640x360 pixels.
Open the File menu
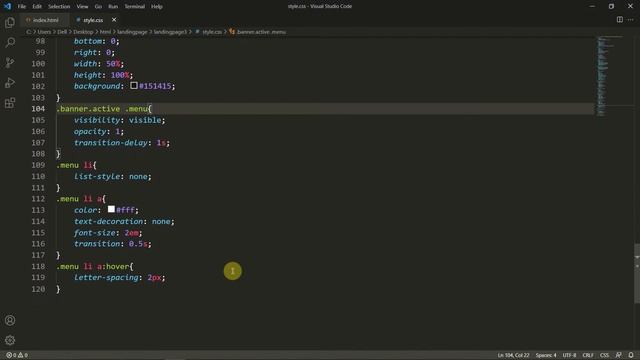point(22,7)
